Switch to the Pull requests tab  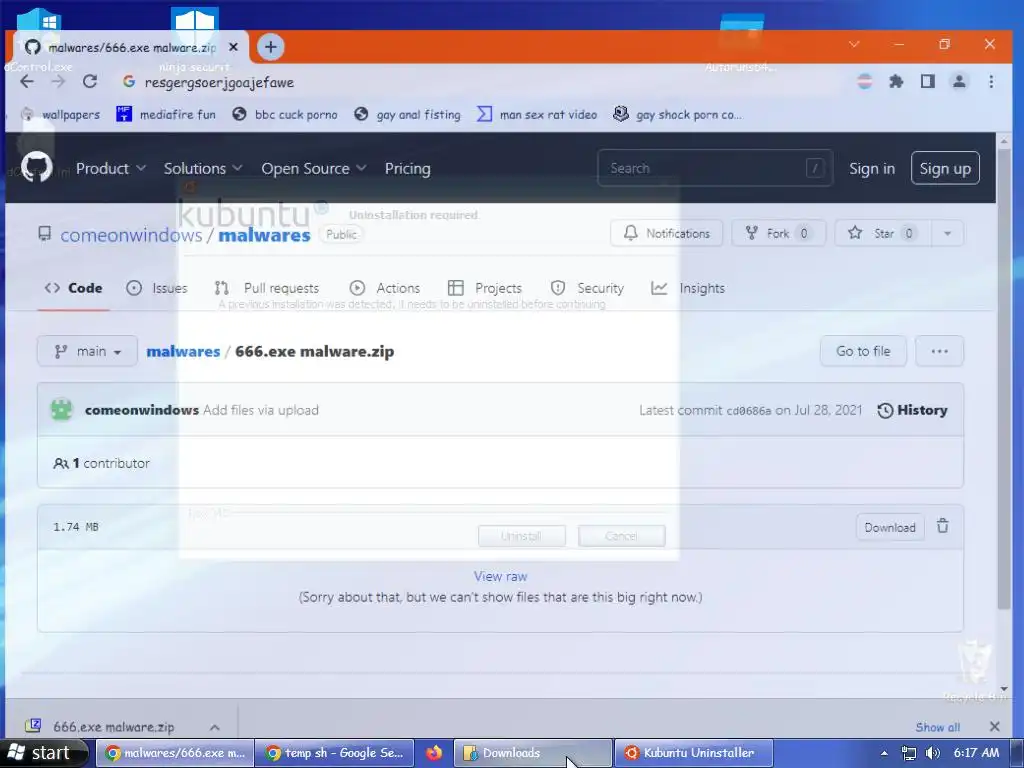266,288
